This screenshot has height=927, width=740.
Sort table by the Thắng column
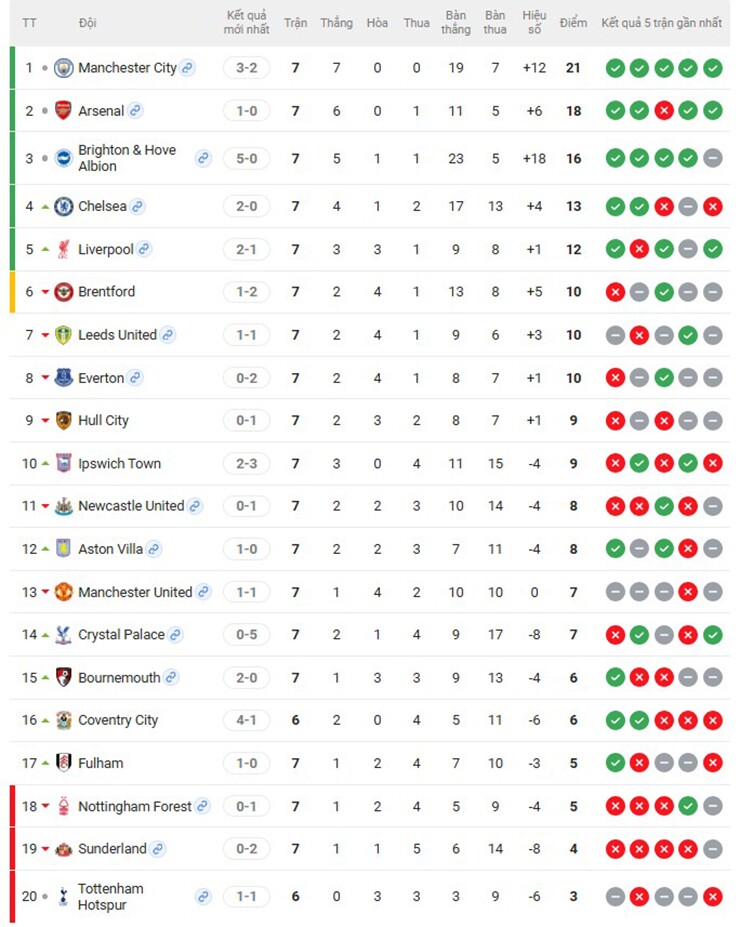coord(336,23)
